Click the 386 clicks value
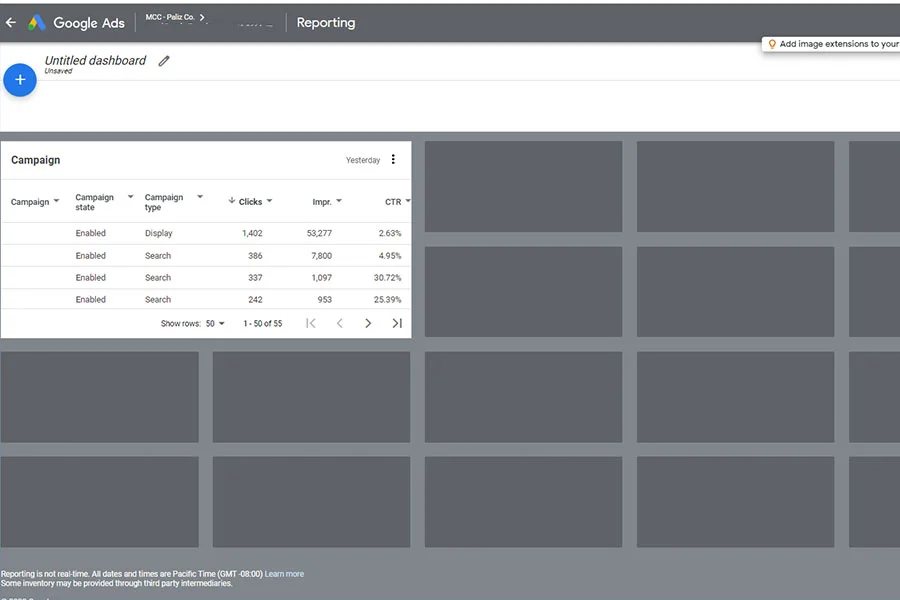 coord(255,256)
